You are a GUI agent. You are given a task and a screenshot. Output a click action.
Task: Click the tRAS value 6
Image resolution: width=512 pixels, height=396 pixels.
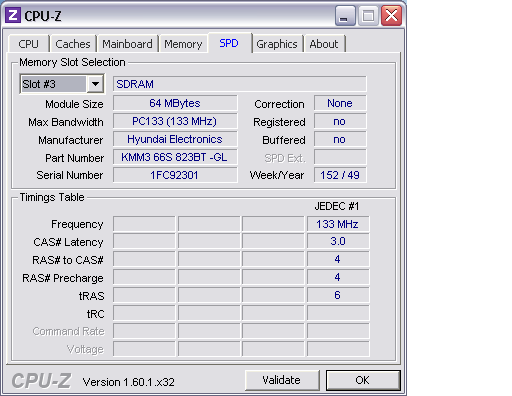point(338,295)
